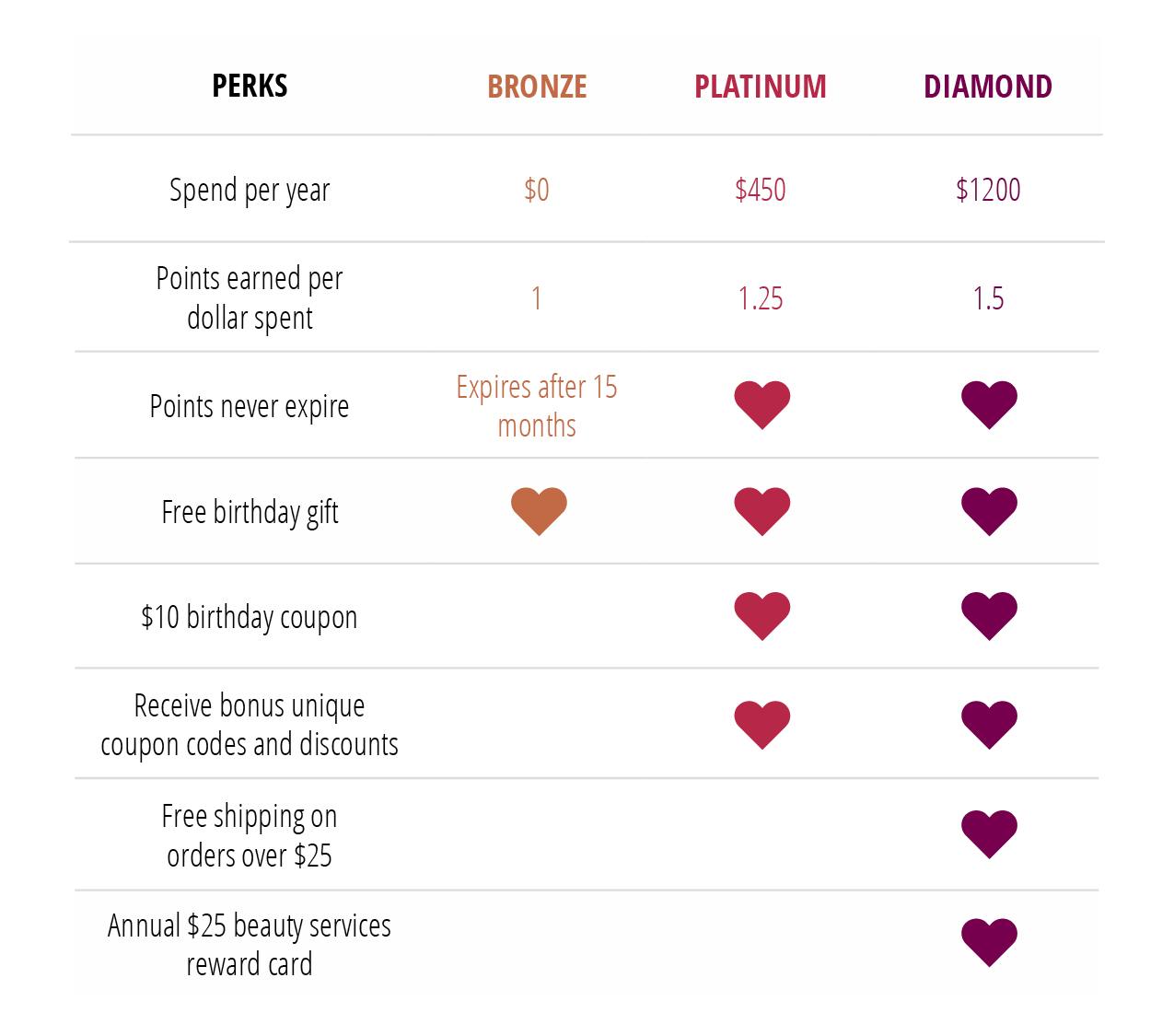The image size is (1174, 1036).
Task: Click Platinum heart for $10 birthday coupon
Action: click(761, 615)
